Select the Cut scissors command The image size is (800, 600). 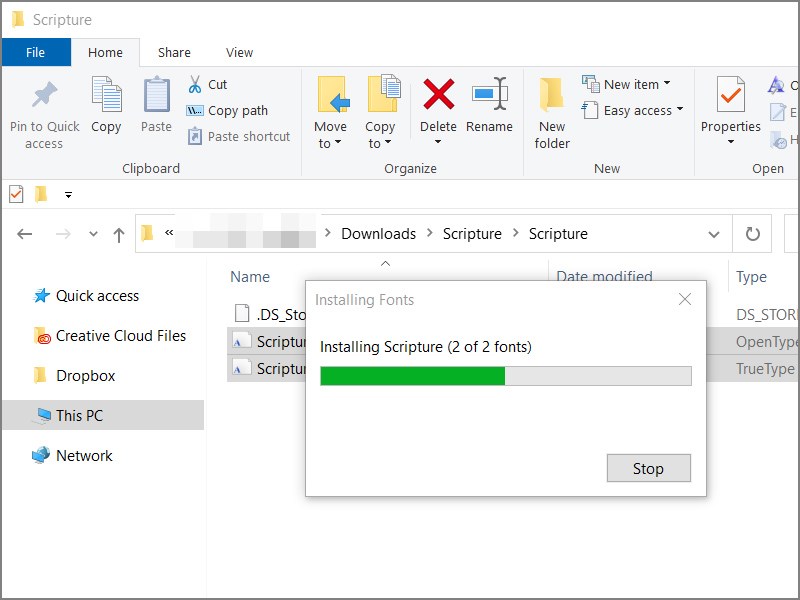pos(208,84)
